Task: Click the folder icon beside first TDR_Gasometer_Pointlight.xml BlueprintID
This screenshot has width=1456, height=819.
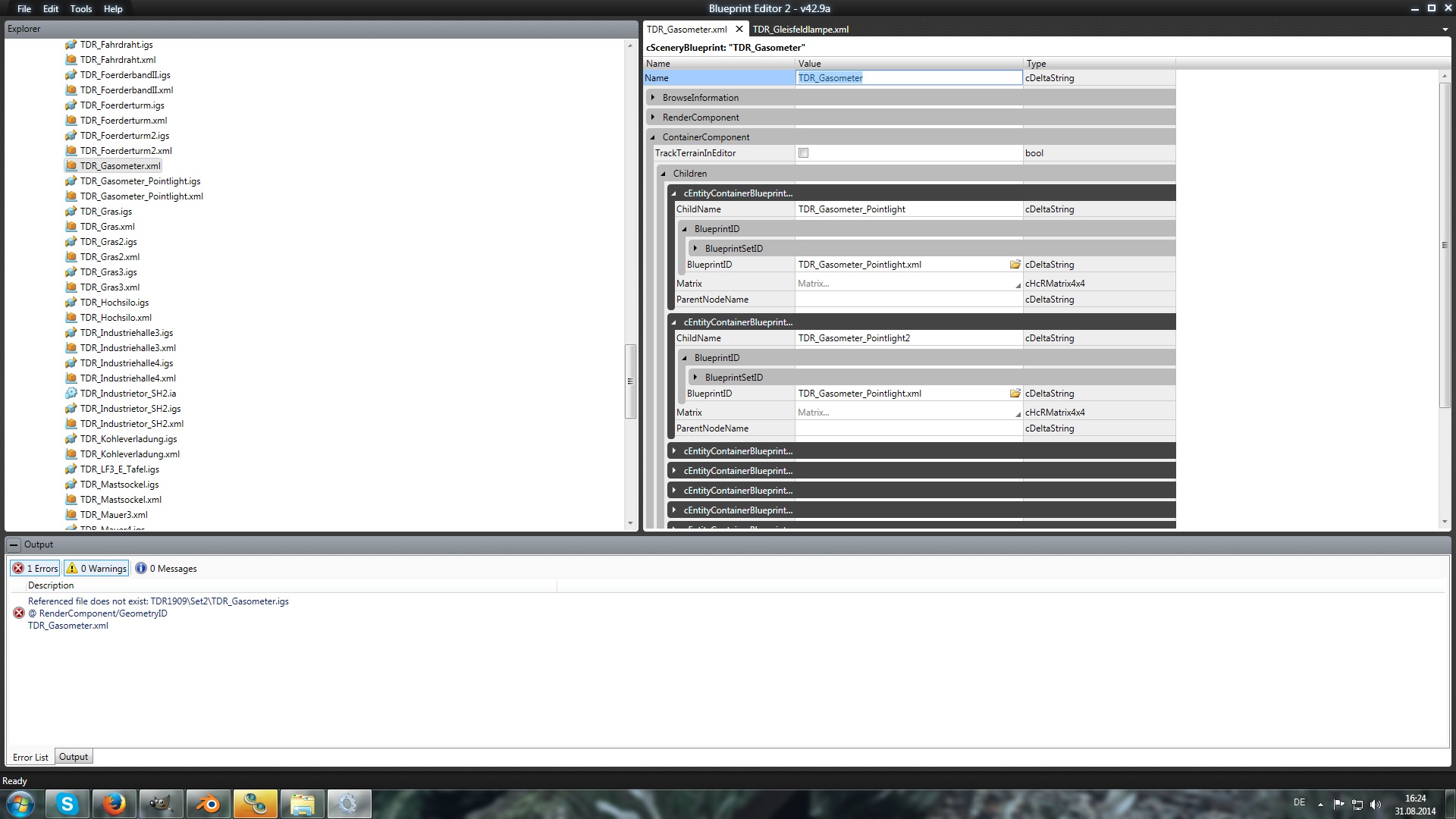Action: [1015, 265]
